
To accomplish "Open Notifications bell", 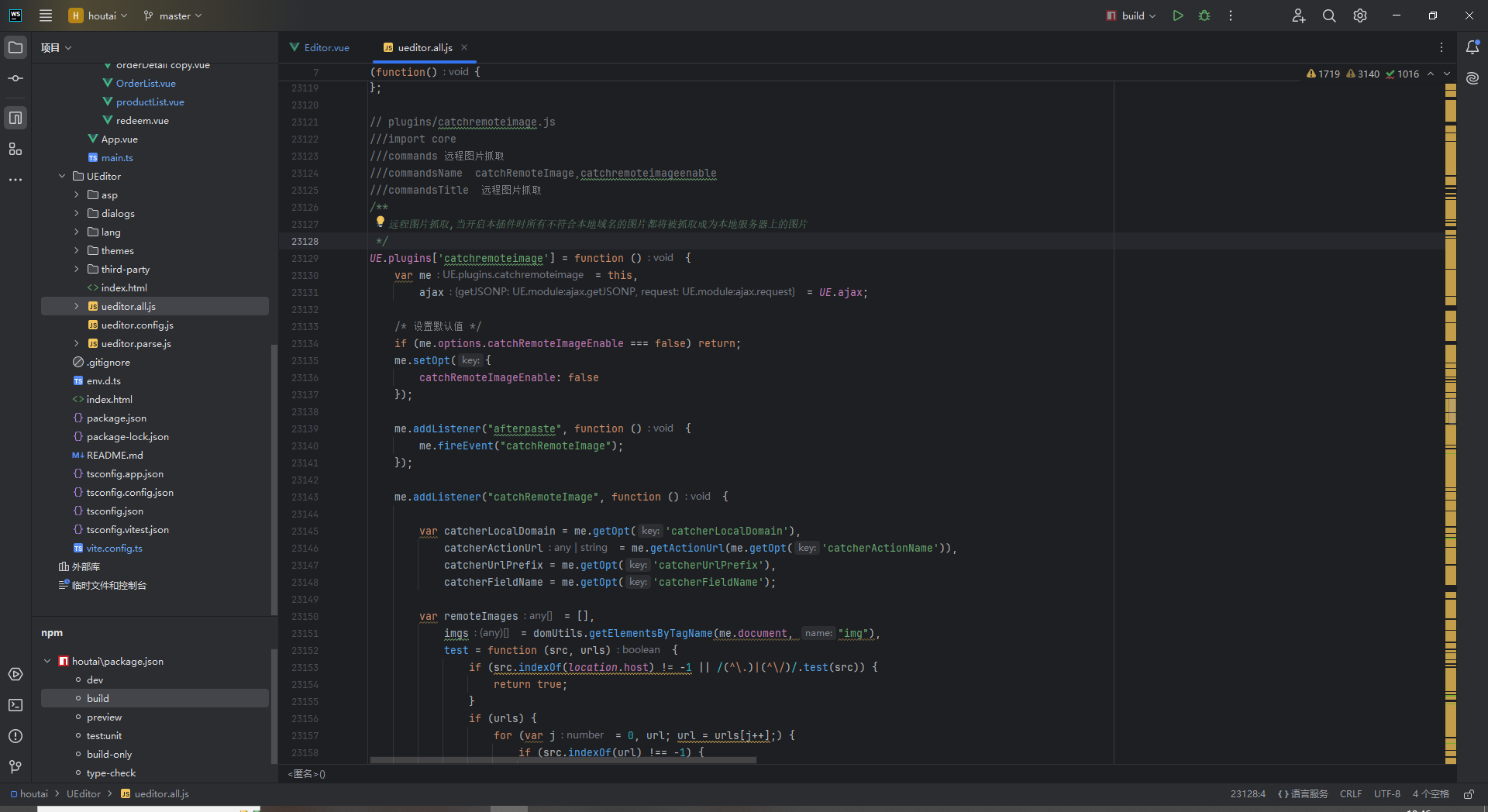I will click(x=1472, y=47).
